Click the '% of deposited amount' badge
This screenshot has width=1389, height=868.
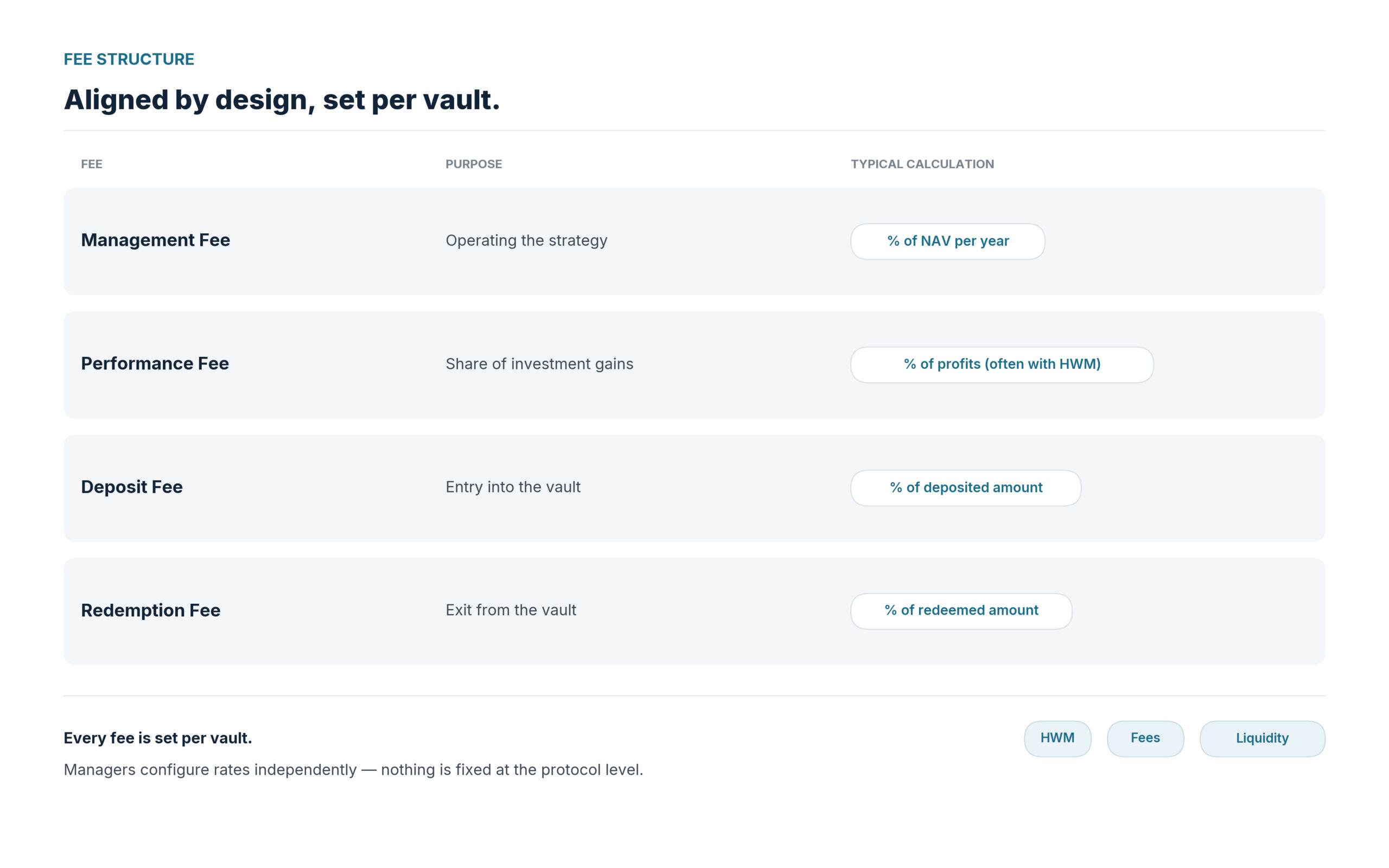click(x=965, y=488)
